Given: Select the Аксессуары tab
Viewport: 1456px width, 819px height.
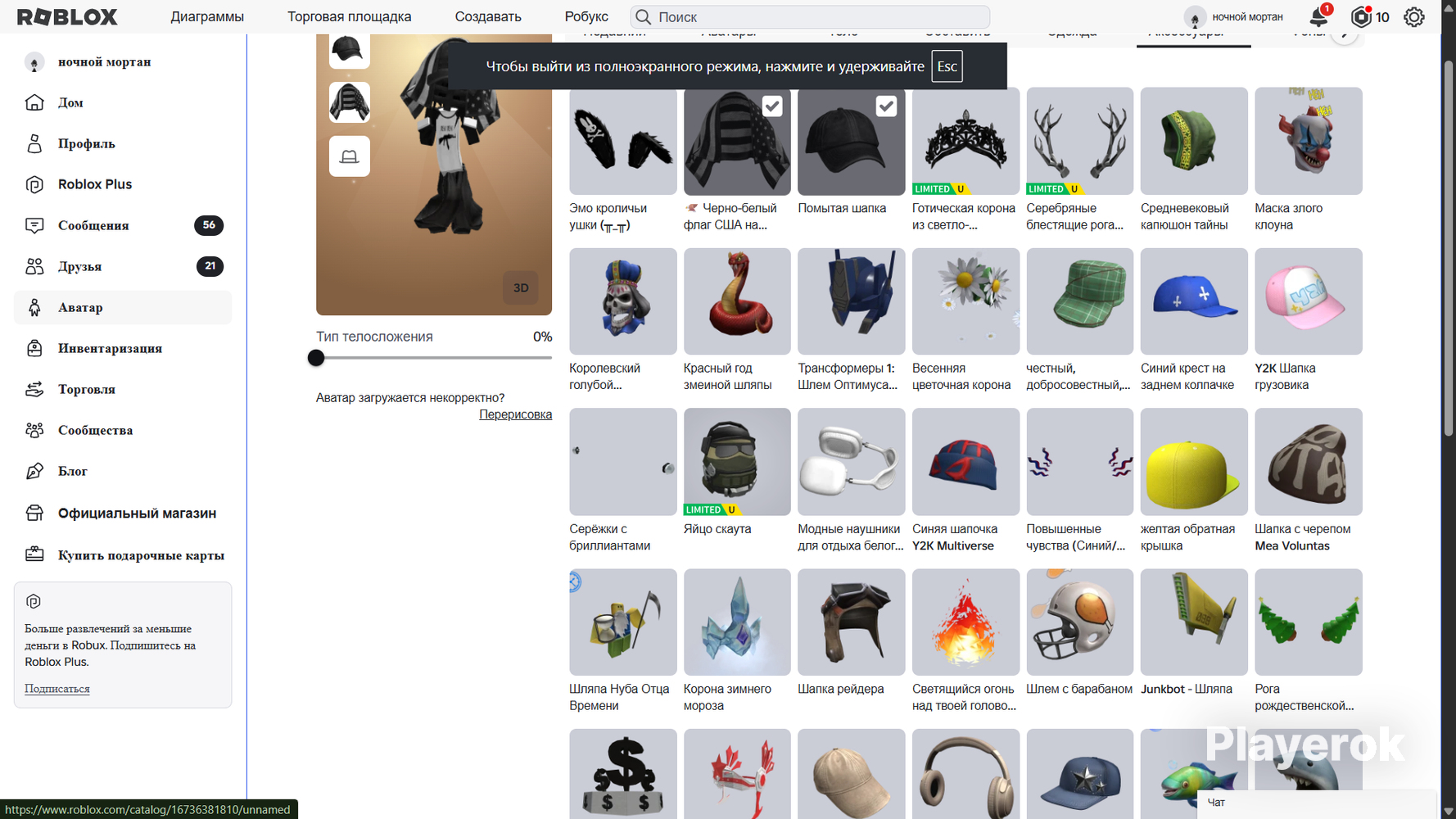Looking at the screenshot, I should point(1194,38).
